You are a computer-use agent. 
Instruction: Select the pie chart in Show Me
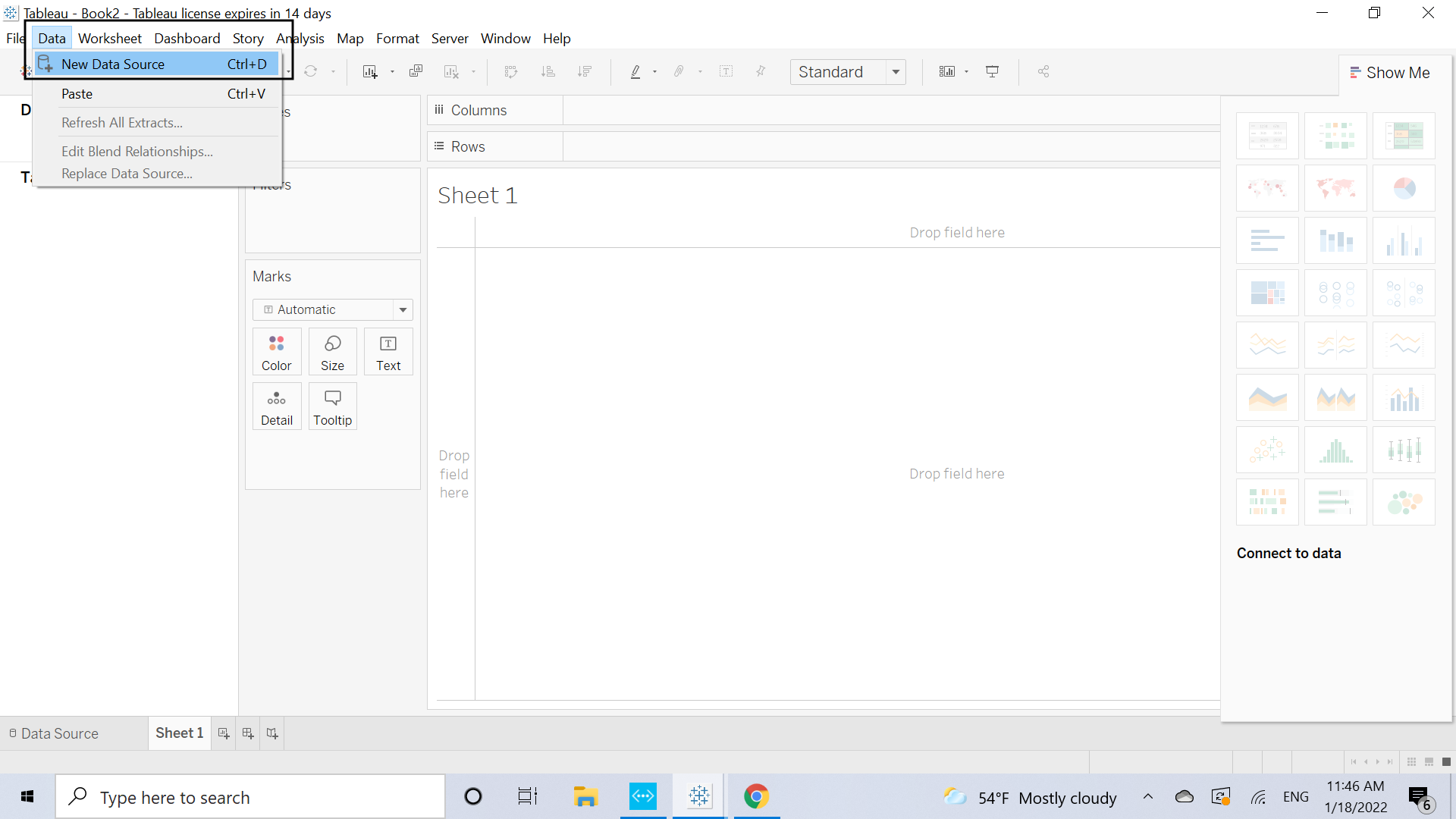[1404, 188]
